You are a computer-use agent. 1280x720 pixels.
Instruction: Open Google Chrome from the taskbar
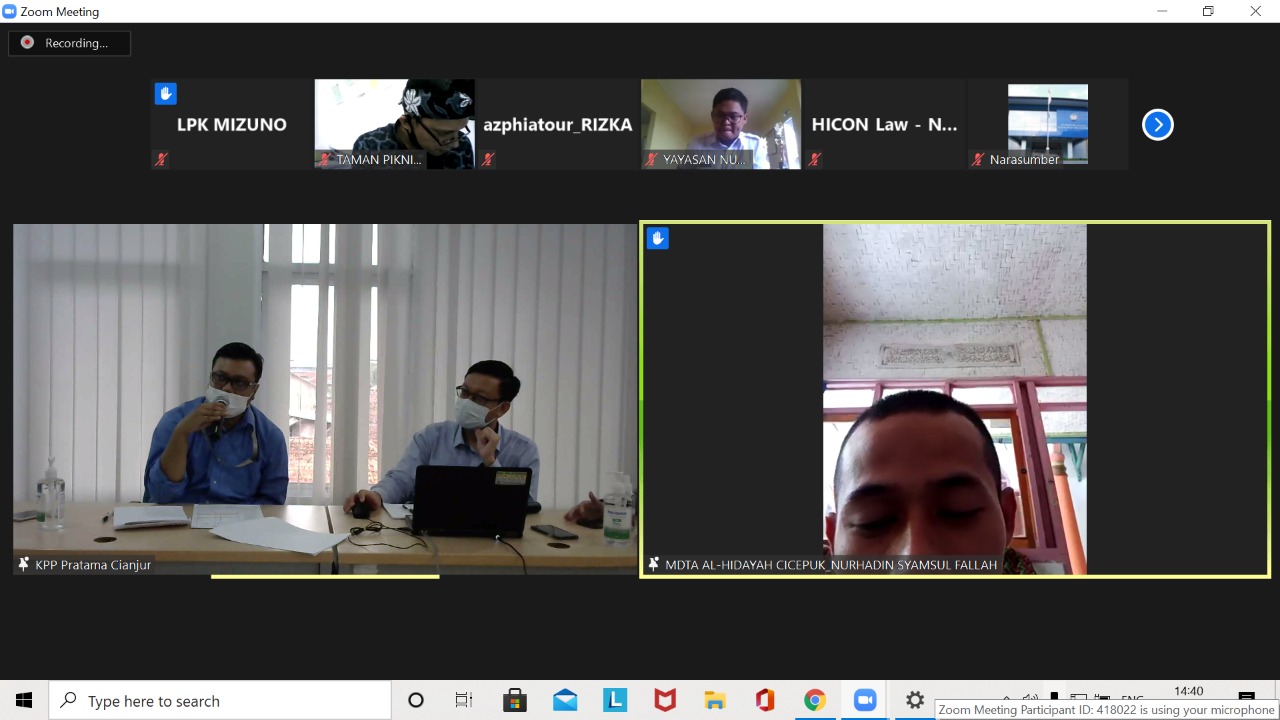click(x=815, y=700)
